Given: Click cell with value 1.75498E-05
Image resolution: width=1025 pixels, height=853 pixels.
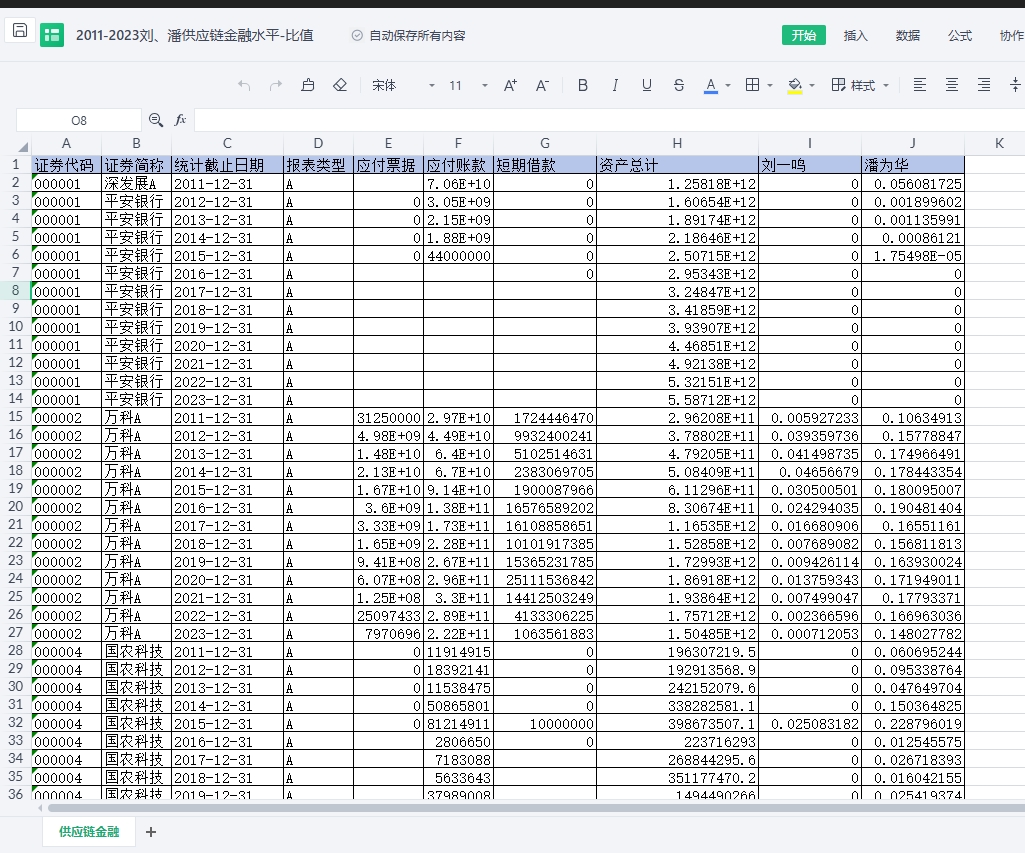Looking at the screenshot, I should (x=913, y=256).
